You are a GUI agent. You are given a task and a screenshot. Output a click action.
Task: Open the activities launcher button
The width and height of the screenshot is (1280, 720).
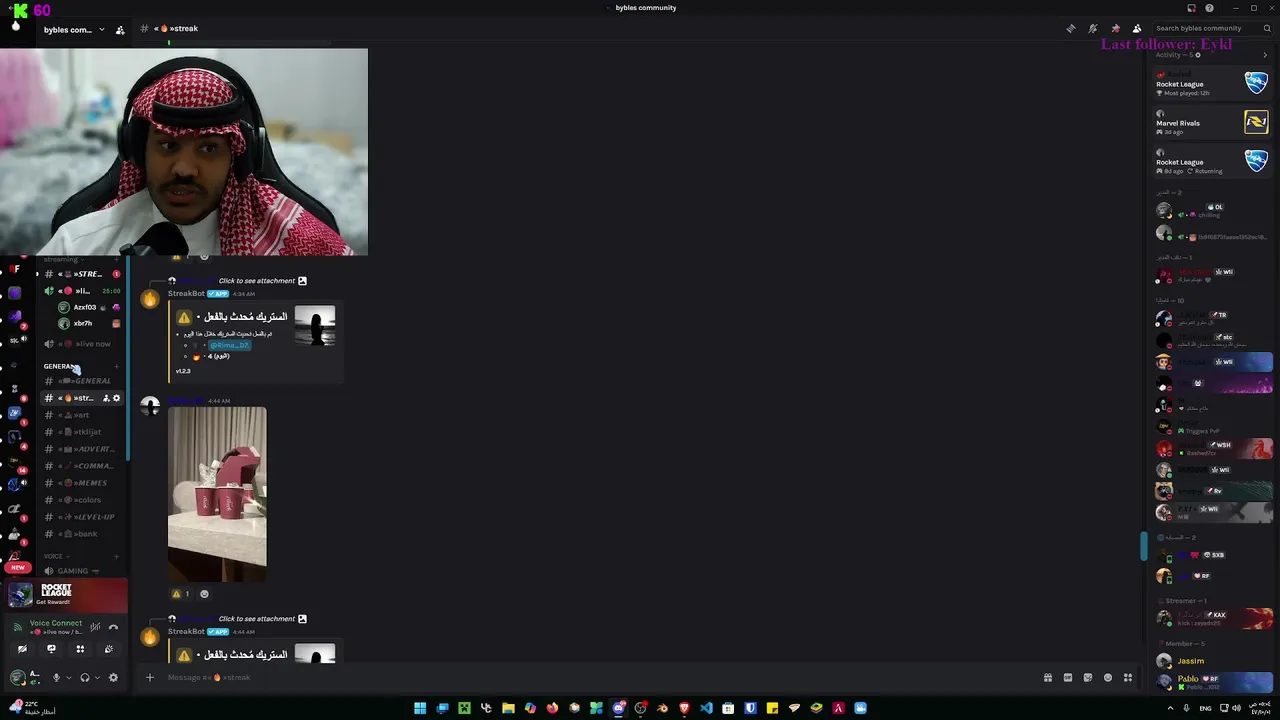(x=80, y=649)
